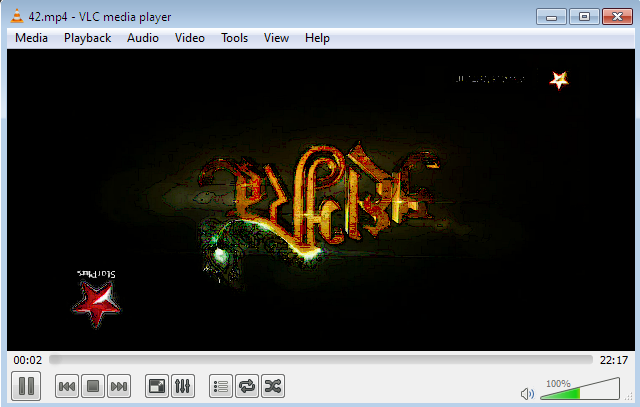This screenshot has width=640, height=407.
Task: Click the elapsed time 00:02 label
Action: click(x=28, y=360)
